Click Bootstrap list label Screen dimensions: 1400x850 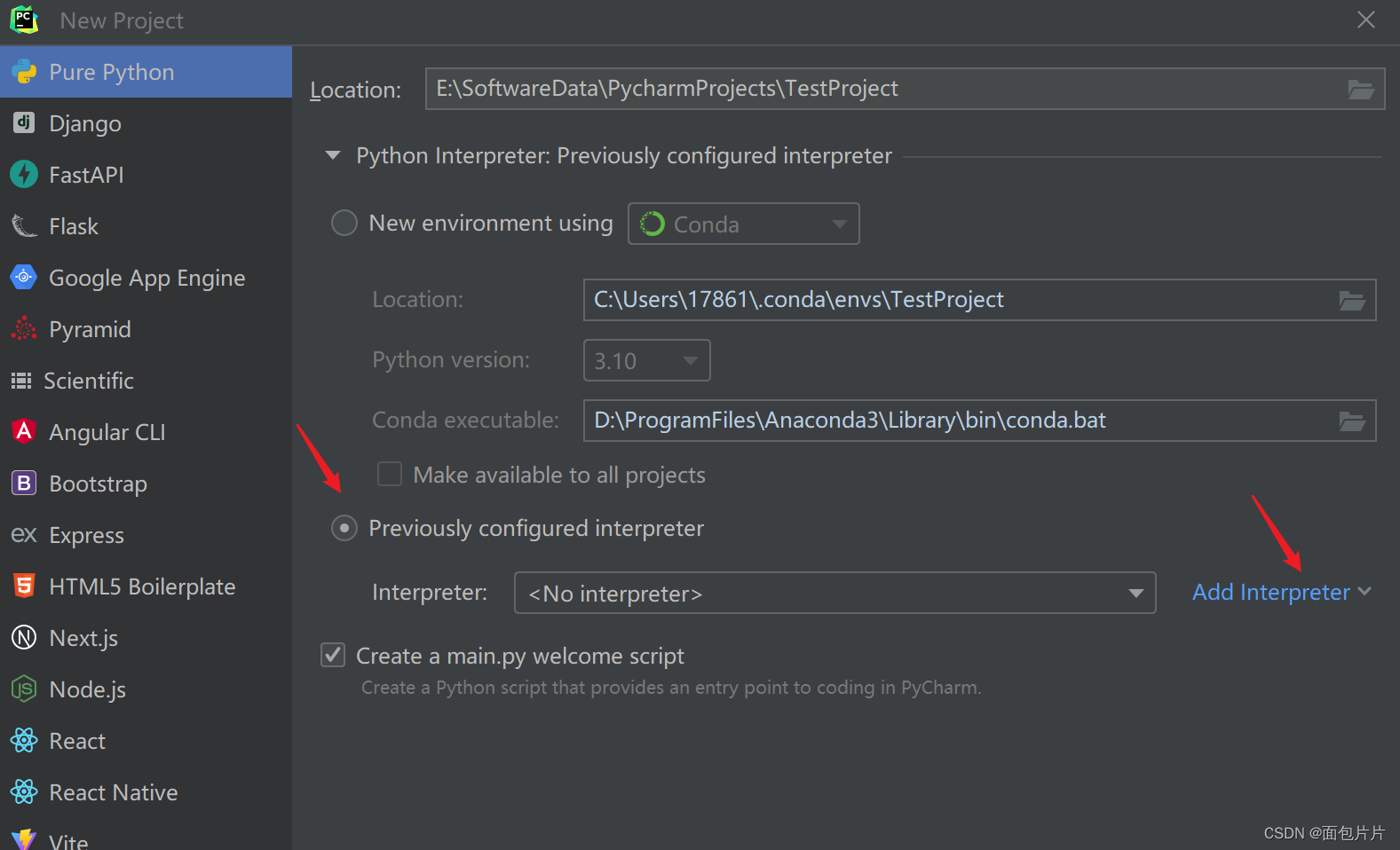click(99, 484)
